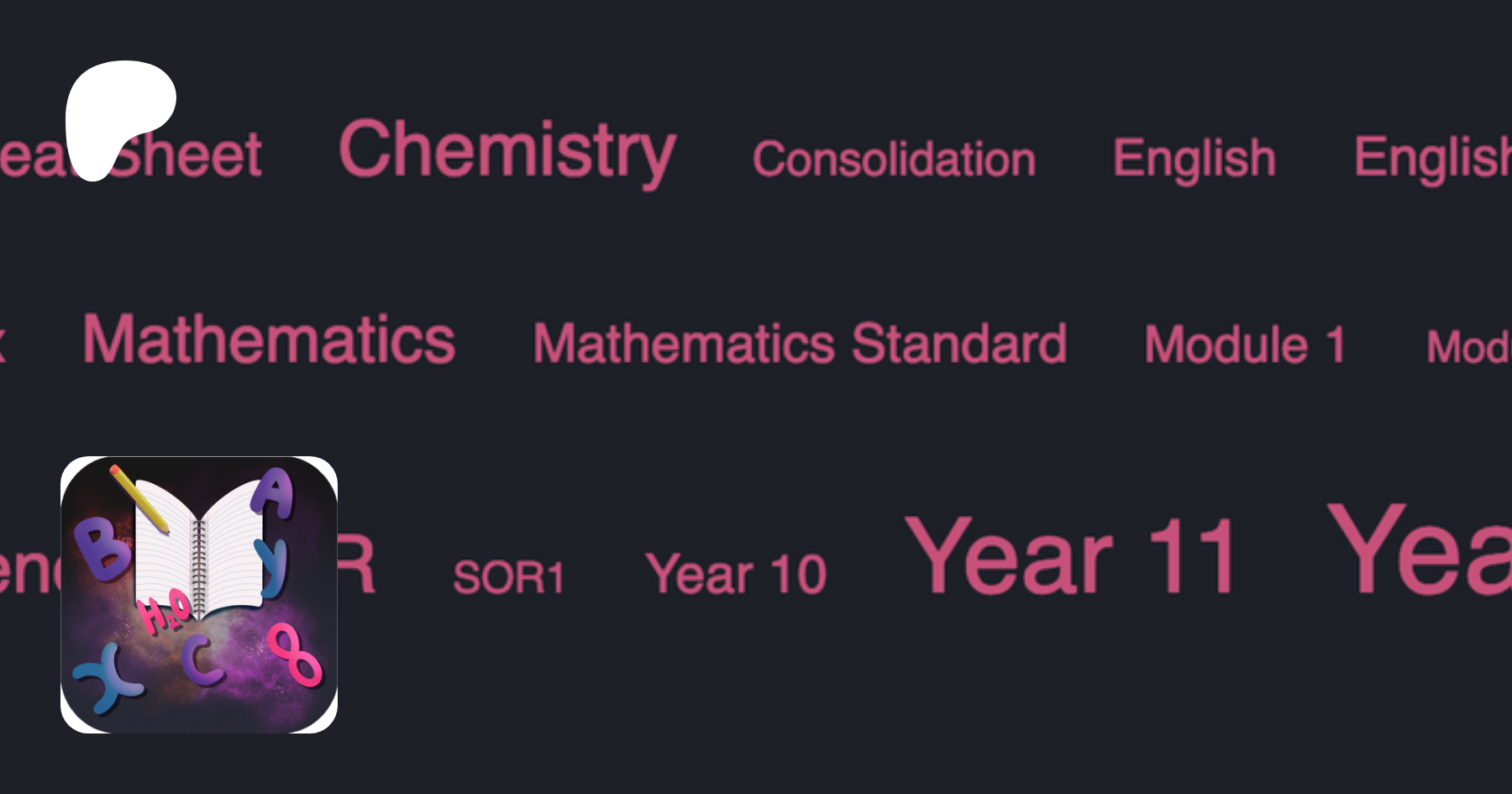This screenshot has width=1512, height=794.
Task: Open the notebook profile avatar
Action: coord(199,594)
